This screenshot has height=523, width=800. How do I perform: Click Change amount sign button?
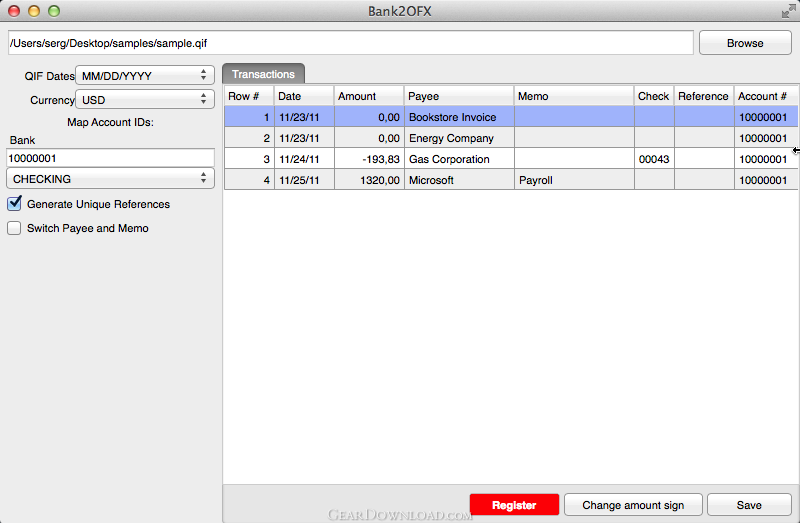(633, 505)
